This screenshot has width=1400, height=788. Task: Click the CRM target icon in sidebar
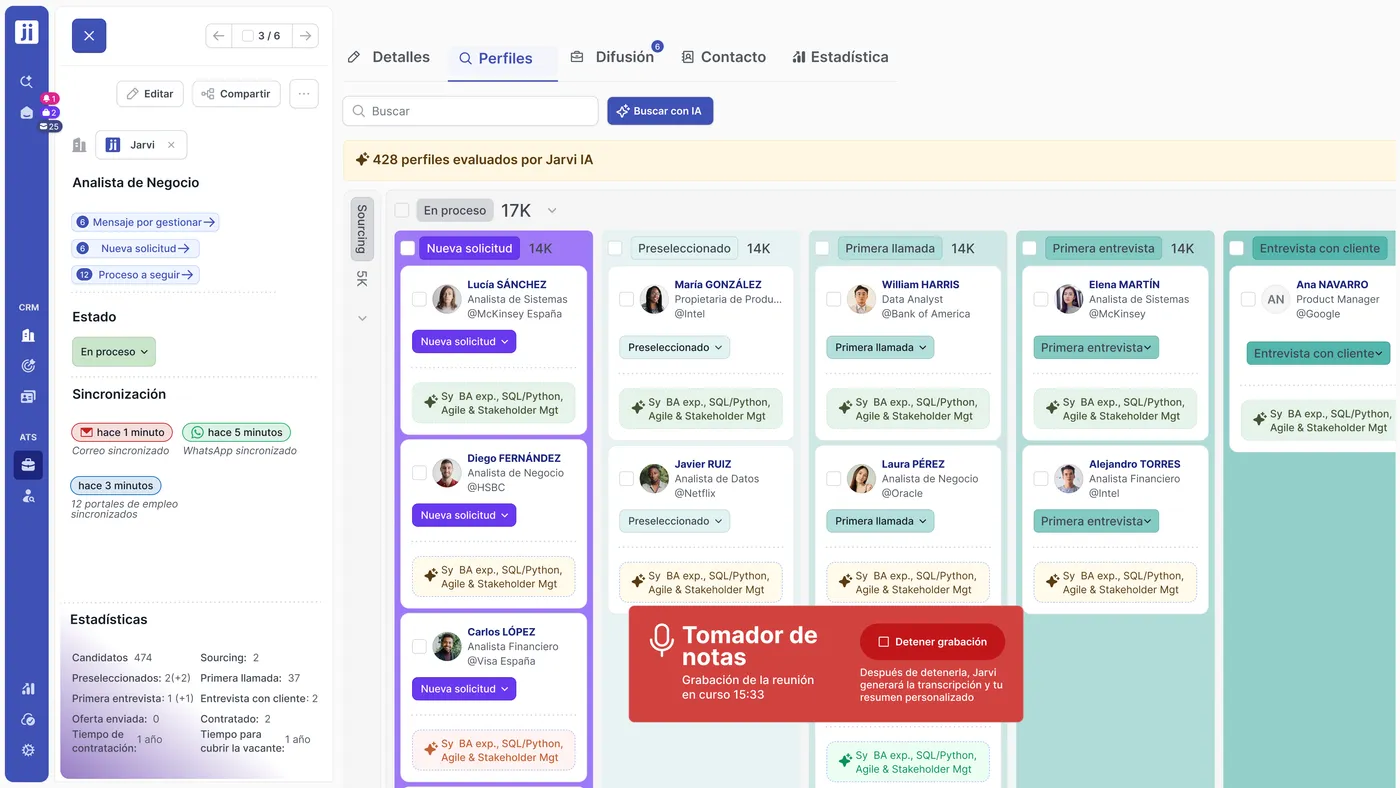(27, 366)
